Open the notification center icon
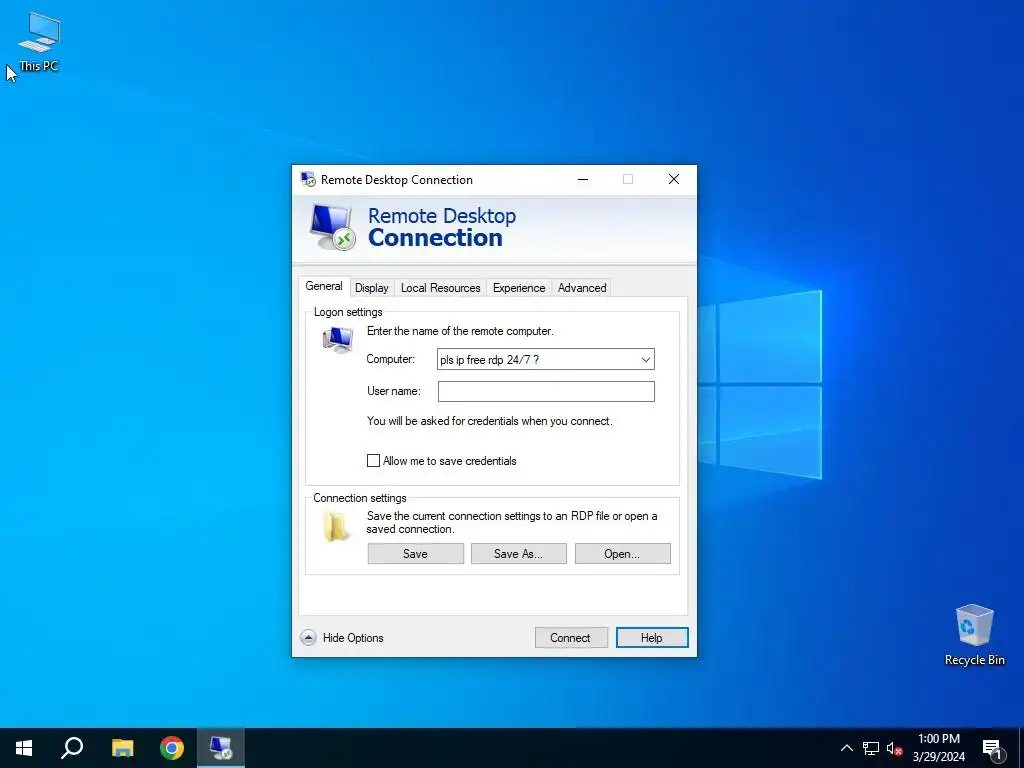 click(993, 749)
